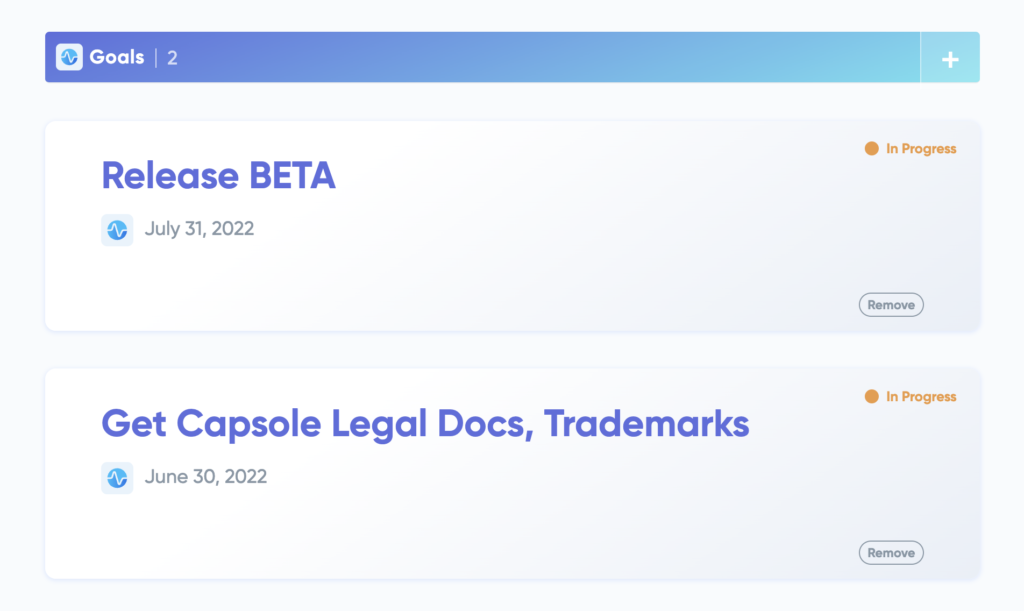Click the goals count number 2
The width and height of the screenshot is (1024, 611).
172,58
